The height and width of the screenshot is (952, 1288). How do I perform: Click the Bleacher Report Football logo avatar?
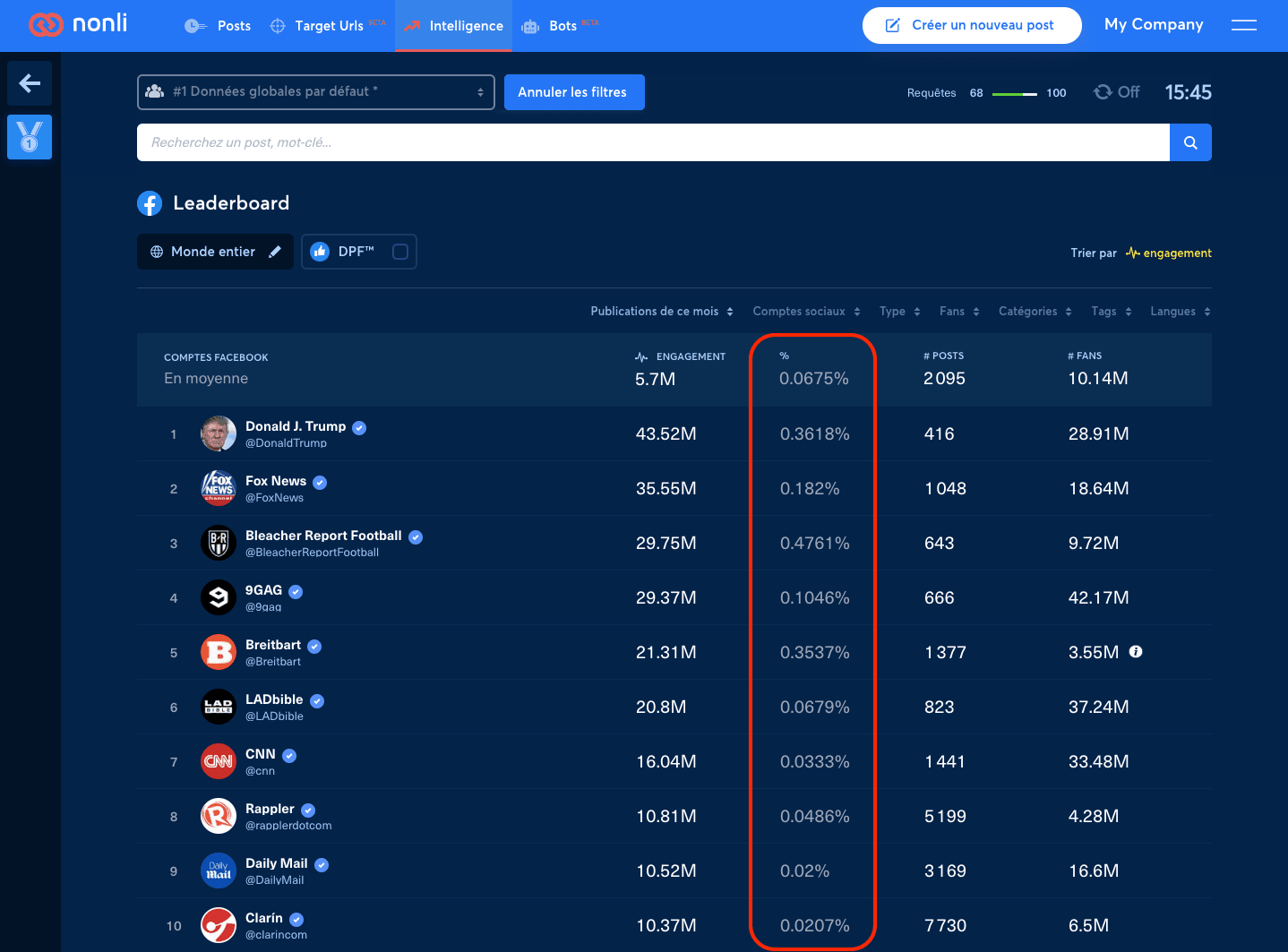click(x=219, y=543)
